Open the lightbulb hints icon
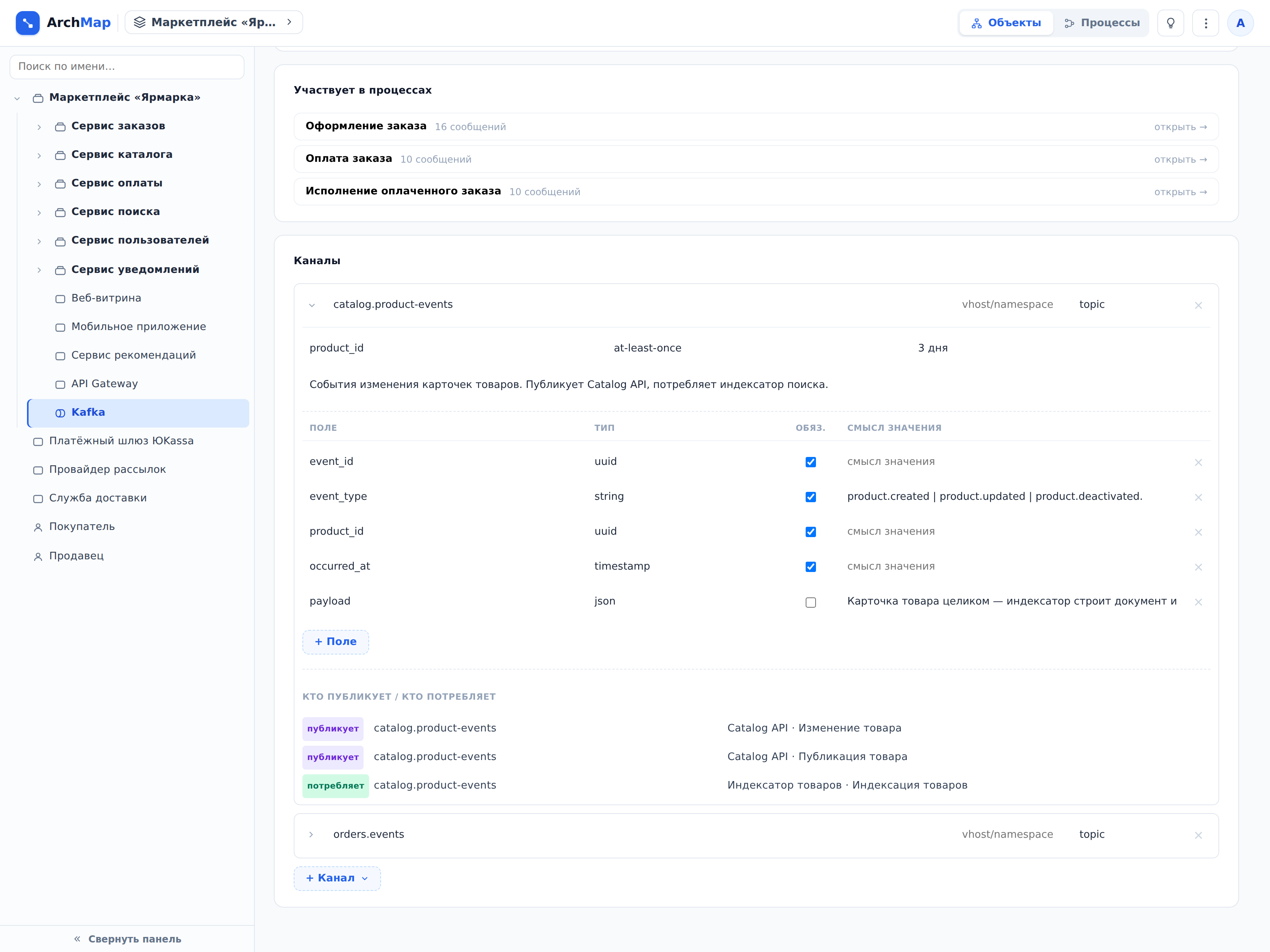The width and height of the screenshot is (1270, 952). click(x=1171, y=23)
